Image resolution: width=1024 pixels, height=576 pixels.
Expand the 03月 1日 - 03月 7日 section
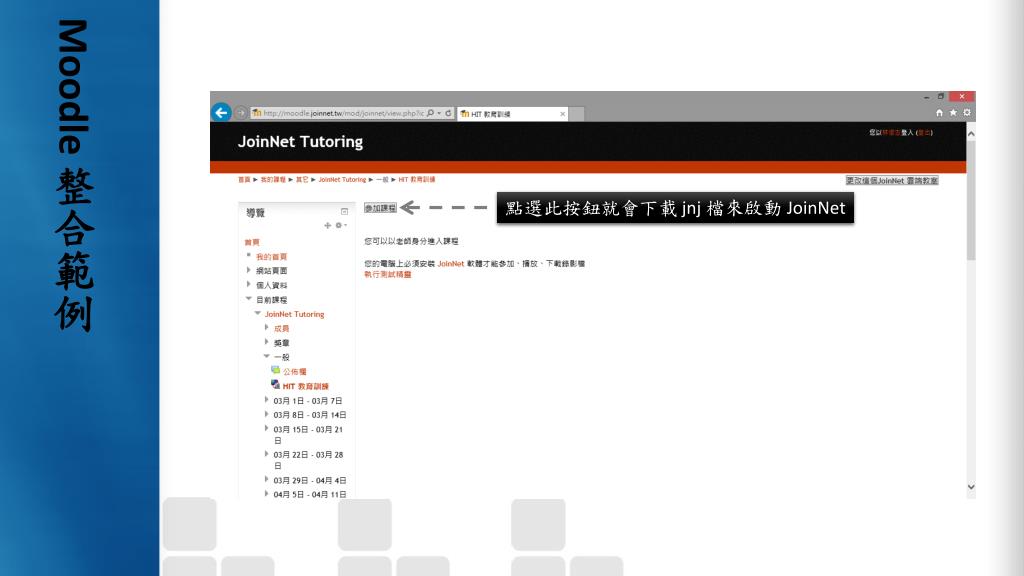[x=266, y=399]
